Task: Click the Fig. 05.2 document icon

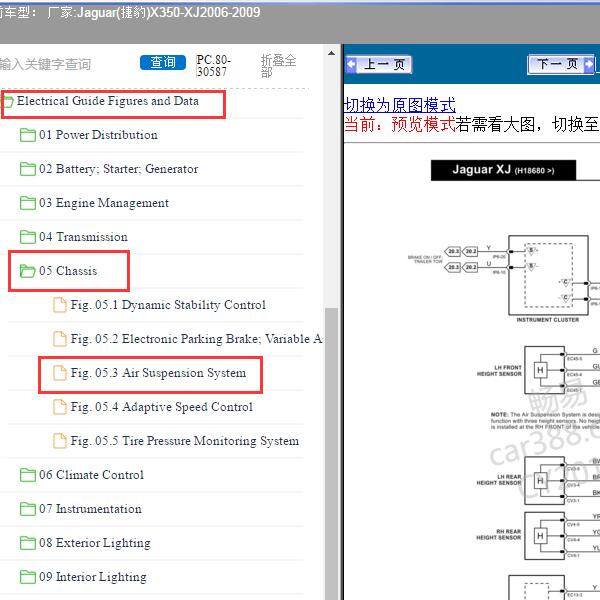Action: 59,339
